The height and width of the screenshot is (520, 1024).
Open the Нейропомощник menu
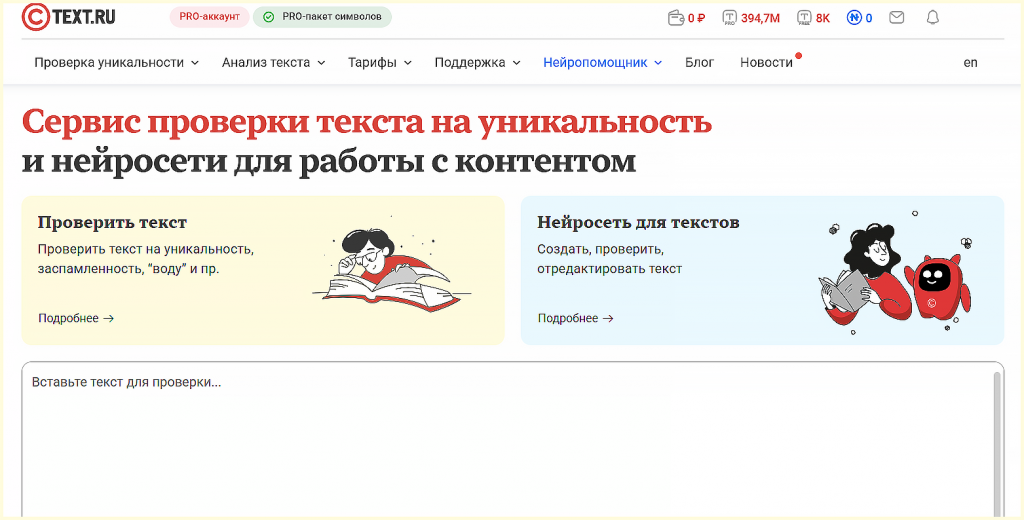[596, 63]
